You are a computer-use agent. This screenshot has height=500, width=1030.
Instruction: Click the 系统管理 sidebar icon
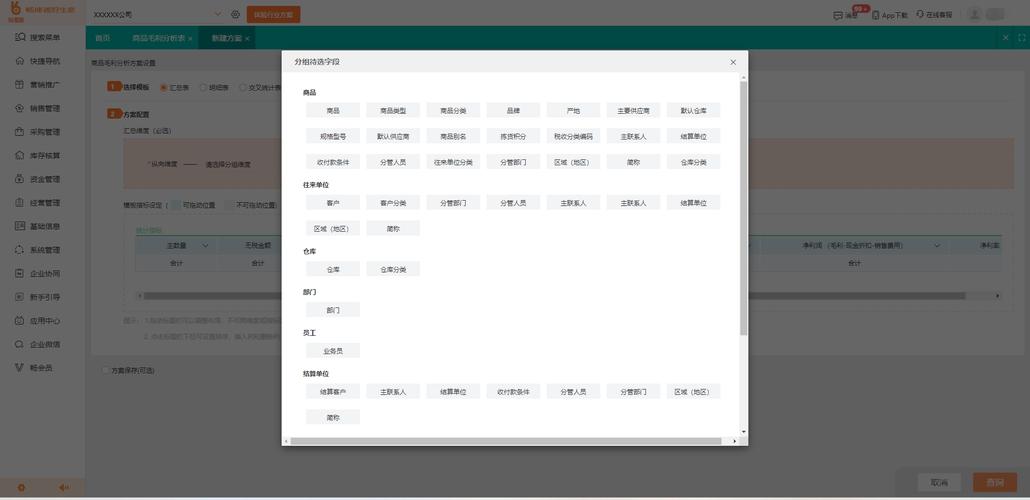click(x=20, y=250)
